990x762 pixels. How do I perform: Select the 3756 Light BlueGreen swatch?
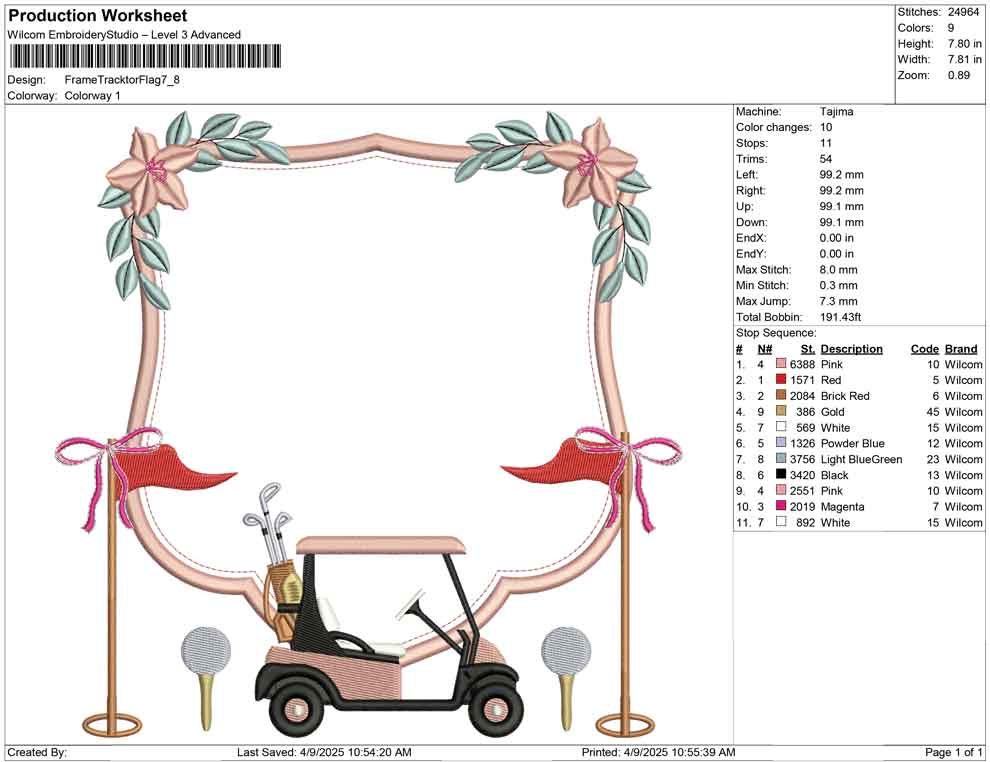[x=782, y=459]
